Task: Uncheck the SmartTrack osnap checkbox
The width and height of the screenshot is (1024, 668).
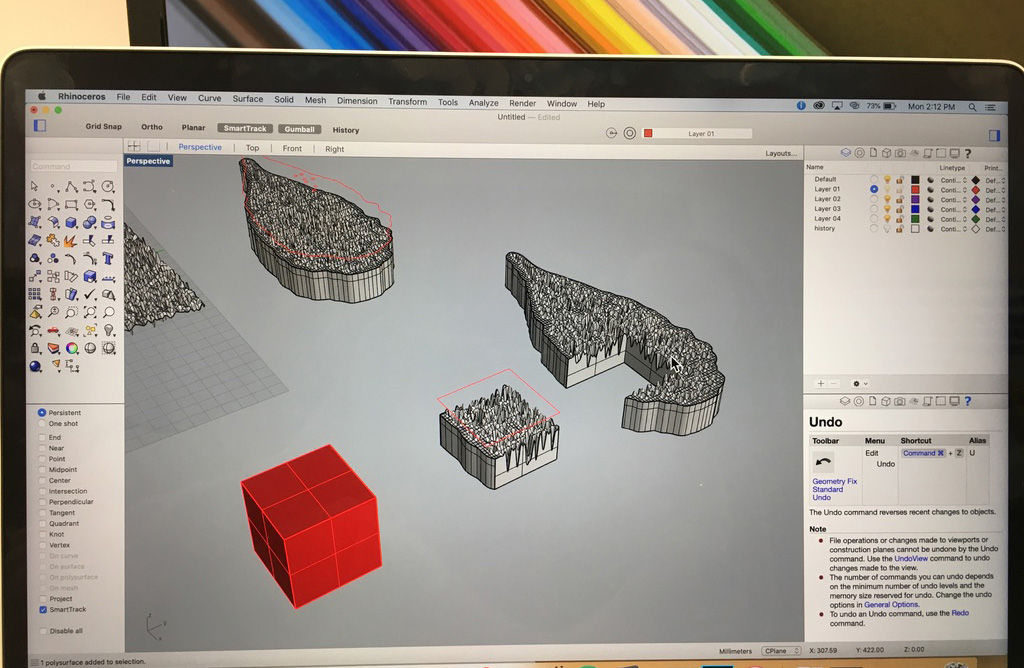Action: (x=42, y=610)
